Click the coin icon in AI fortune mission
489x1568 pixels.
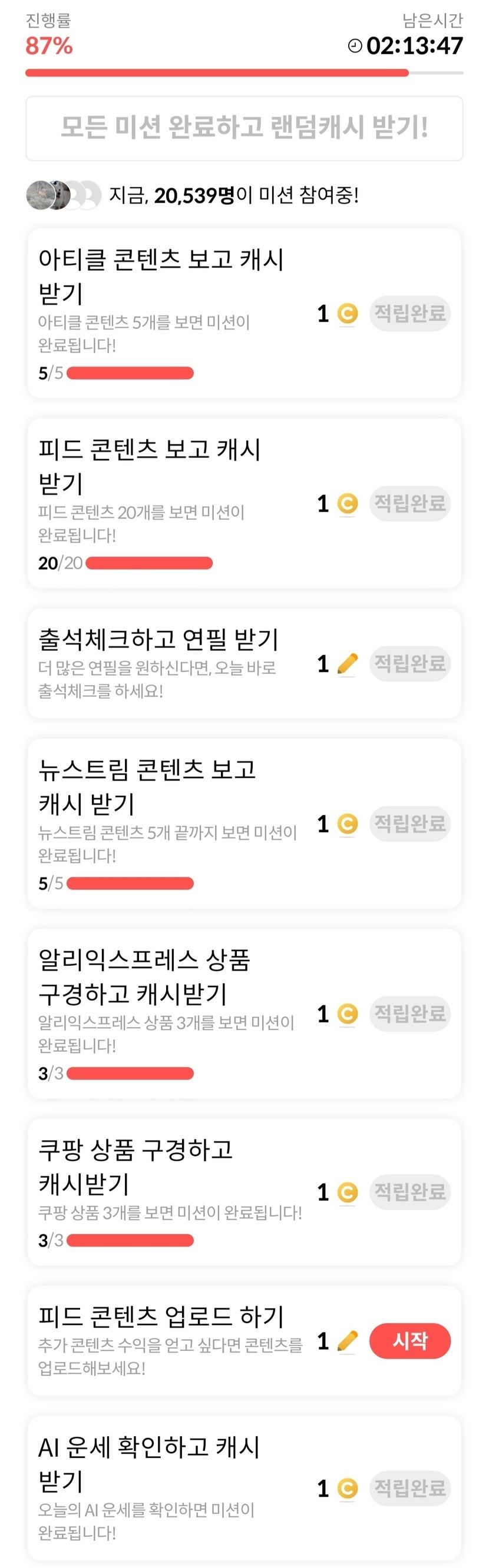pyautogui.click(x=347, y=1489)
